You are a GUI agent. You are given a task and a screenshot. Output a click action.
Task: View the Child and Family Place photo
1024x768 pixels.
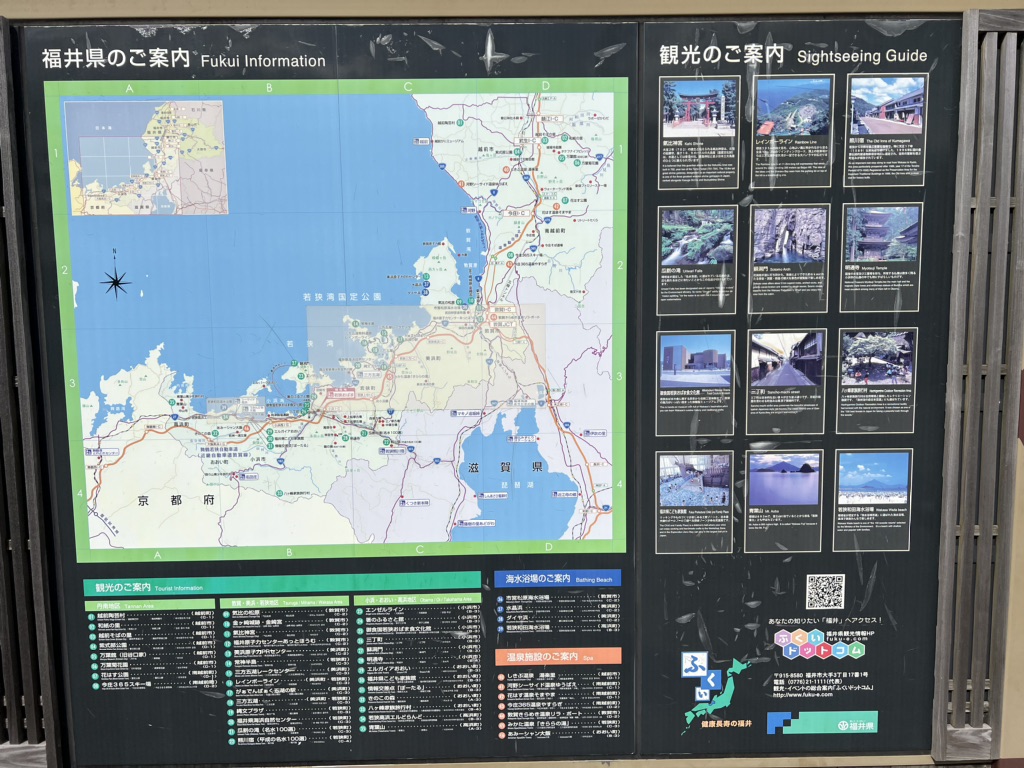[x=694, y=480]
